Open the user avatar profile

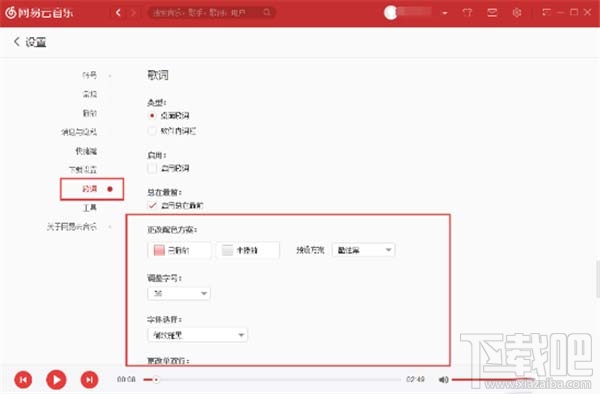(x=390, y=13)
